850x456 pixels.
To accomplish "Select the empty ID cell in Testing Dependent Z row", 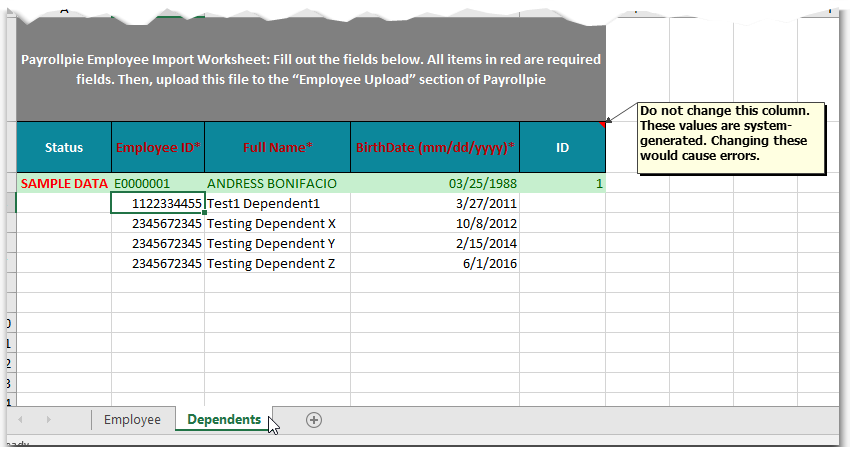I will click(x=562, y=264).
